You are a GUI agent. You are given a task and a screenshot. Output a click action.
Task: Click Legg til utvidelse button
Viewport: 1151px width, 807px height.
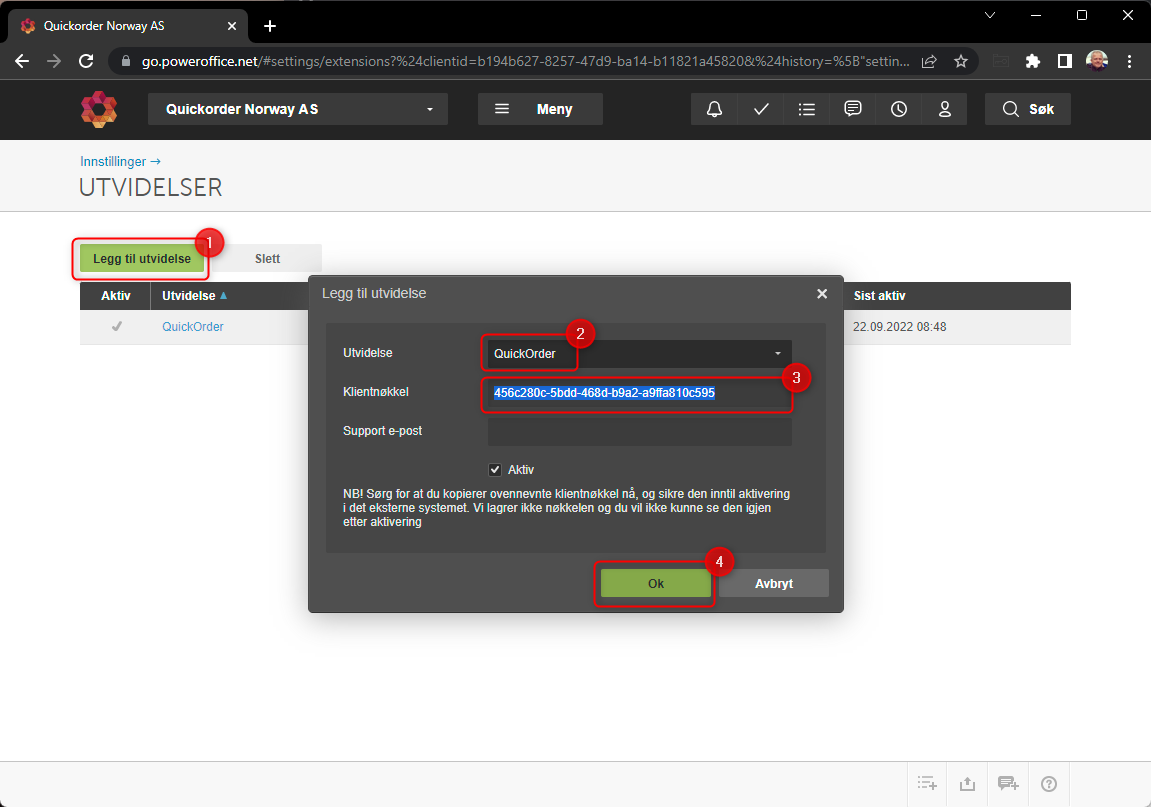tap(142, 258)
